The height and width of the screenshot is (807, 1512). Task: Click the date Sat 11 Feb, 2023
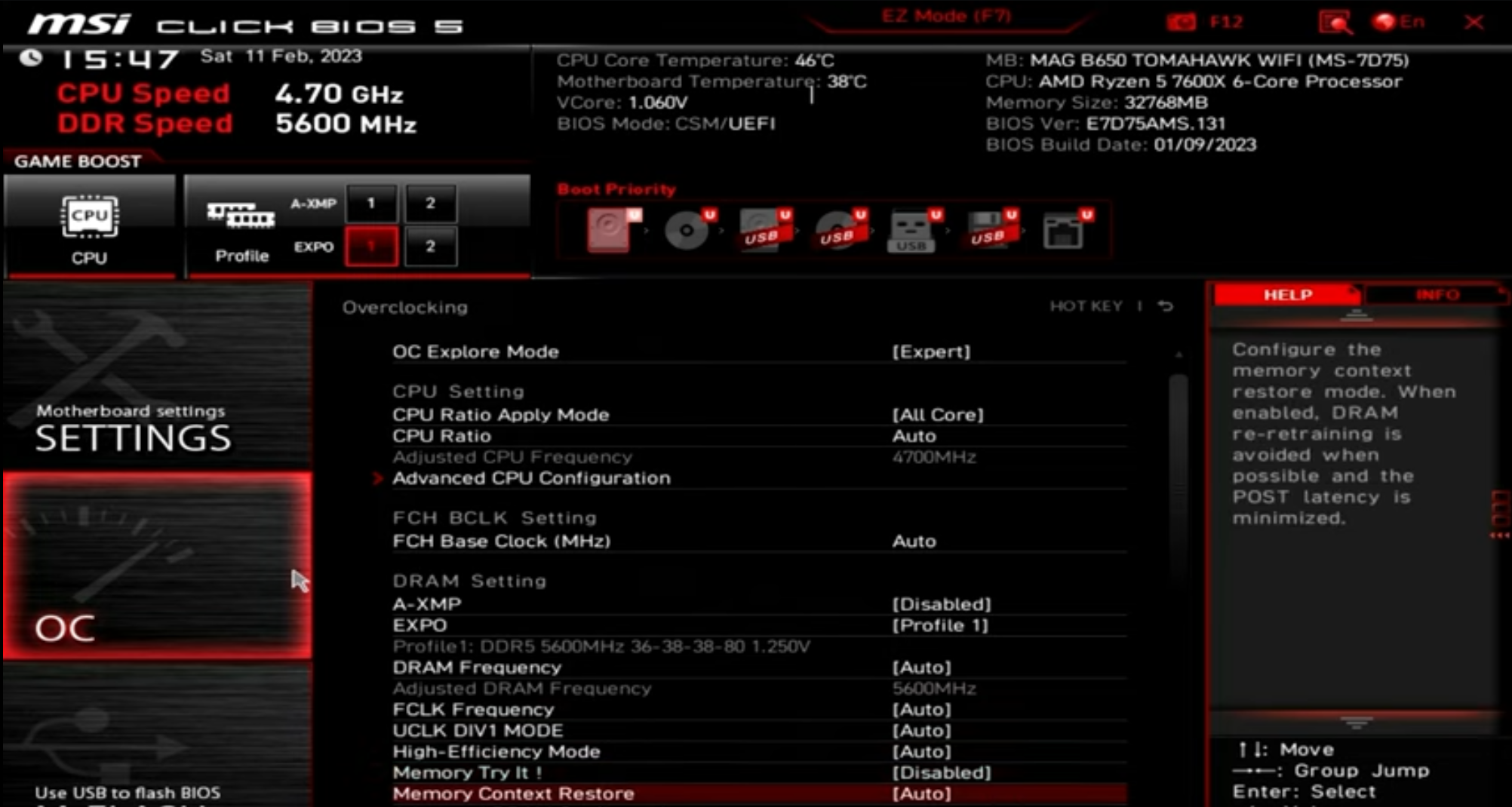[281, 57]
